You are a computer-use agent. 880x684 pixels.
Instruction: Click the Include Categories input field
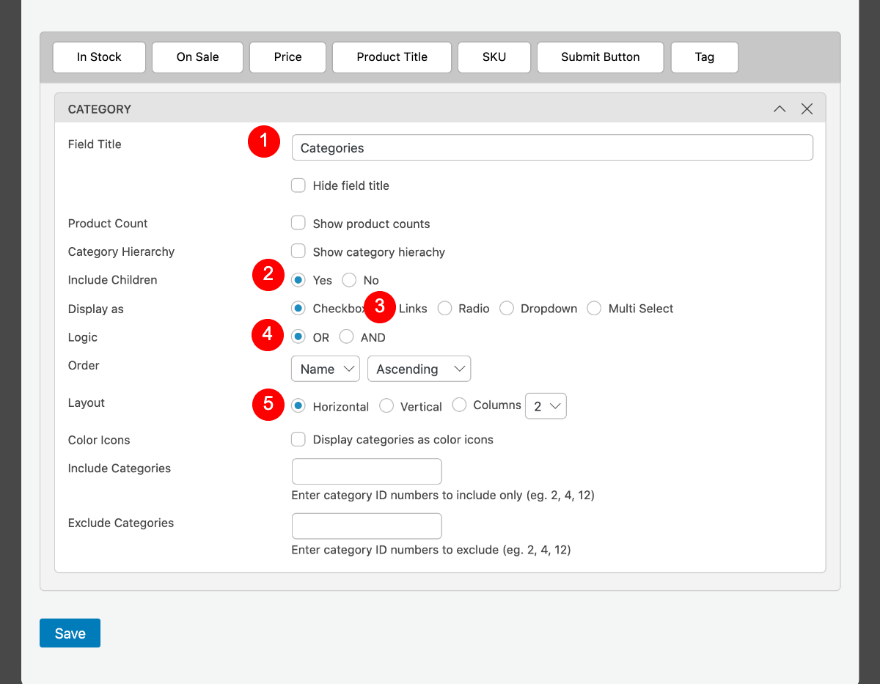pyautogui.click(x=366, y=471)
